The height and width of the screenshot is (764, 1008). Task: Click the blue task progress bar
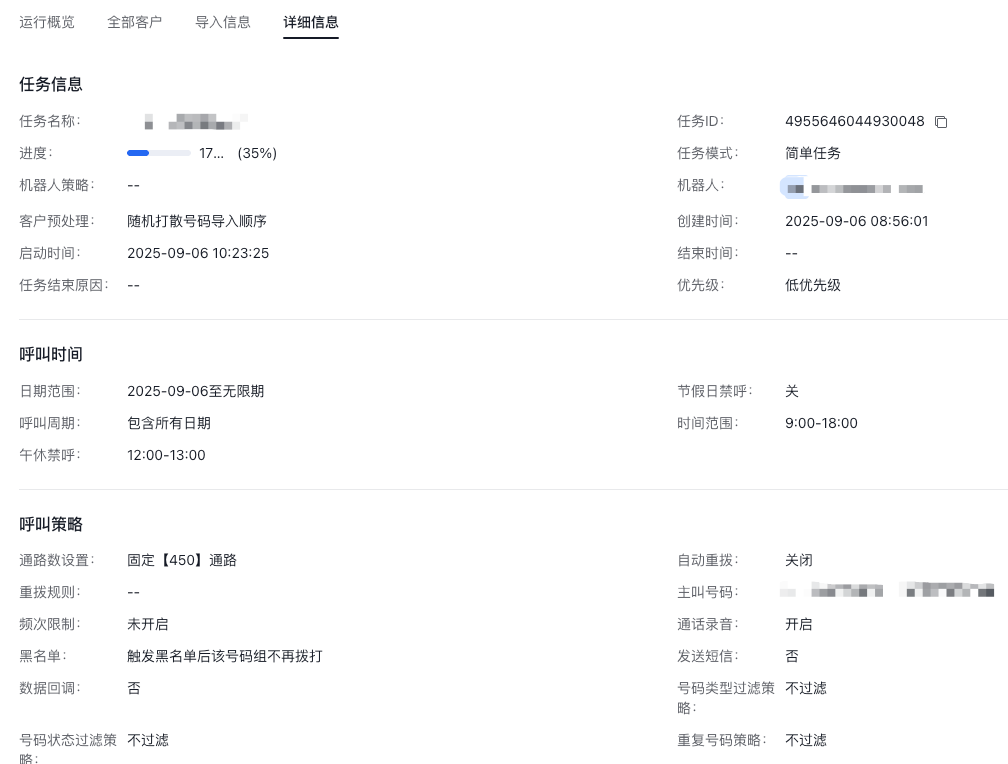[158, 153]
